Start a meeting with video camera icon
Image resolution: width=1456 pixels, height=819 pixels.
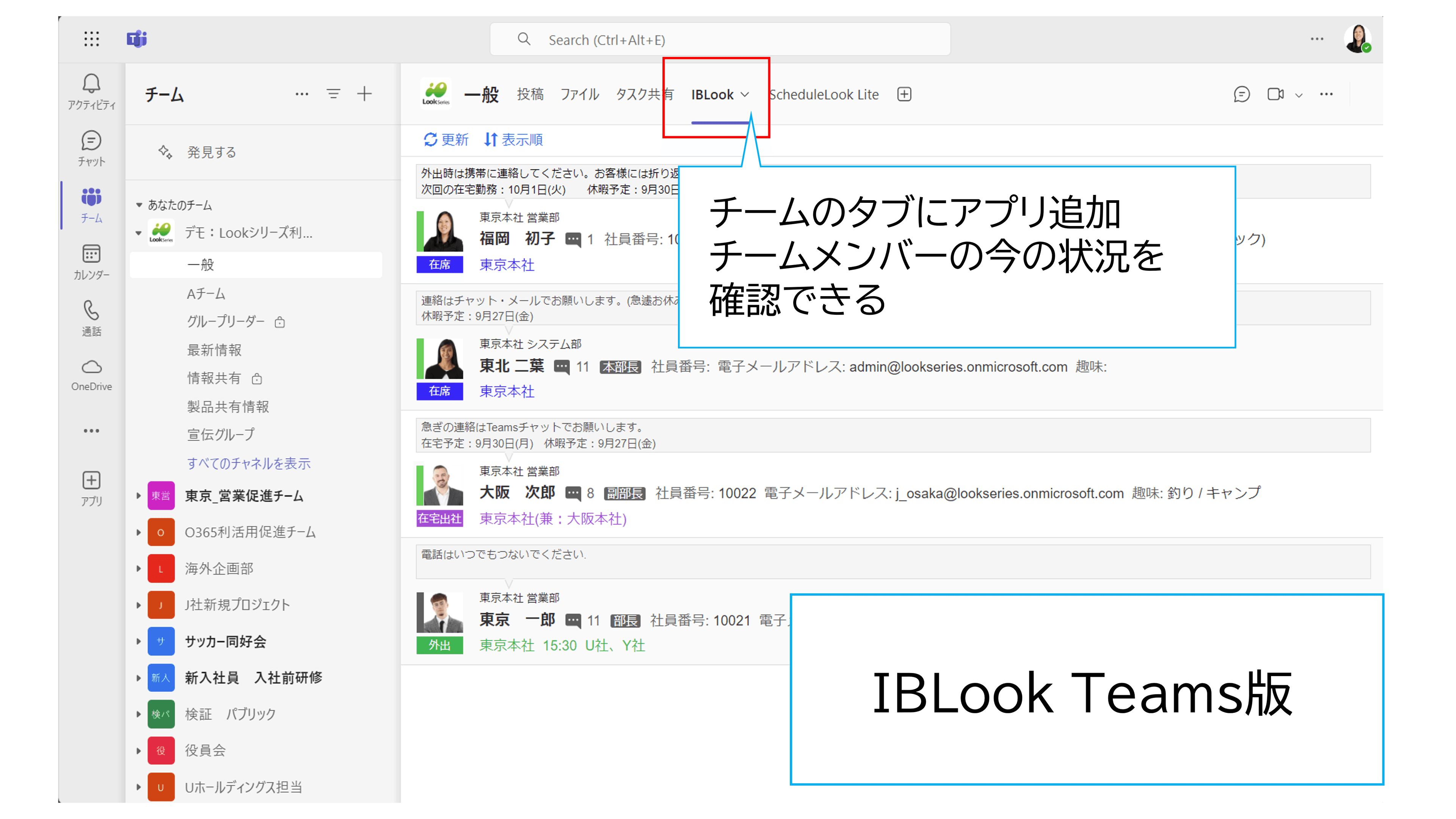click(x=1275, y=94)
